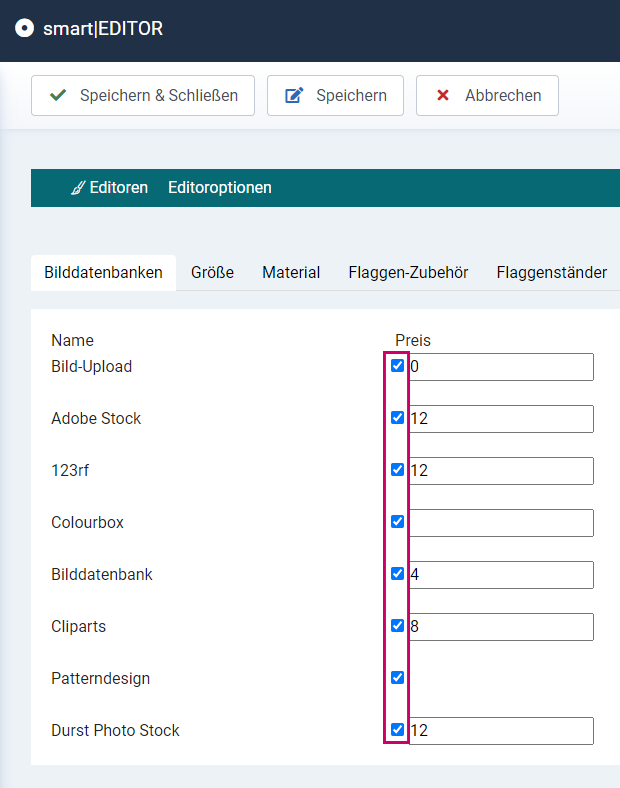Select the Flaggen-Zubehör tab
Image resolution: width=620 pixels, height=788 pixels.
coord(408,272)
